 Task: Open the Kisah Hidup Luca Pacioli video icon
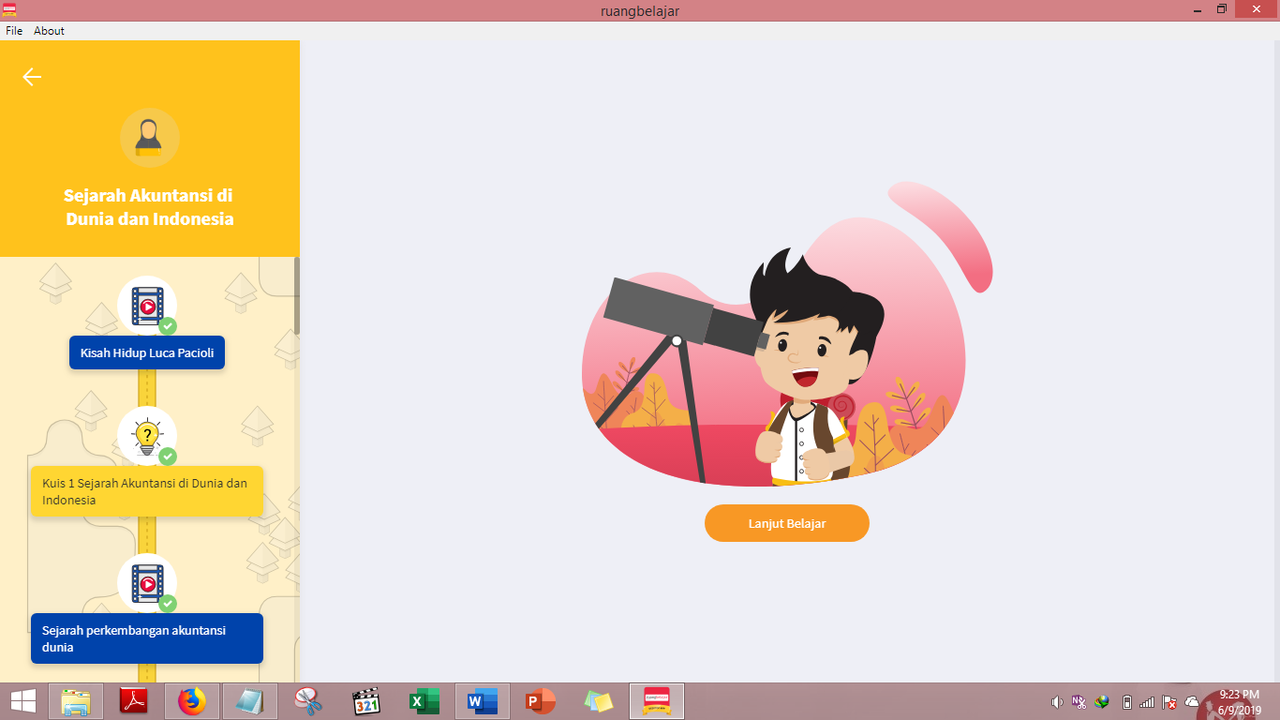147,306
